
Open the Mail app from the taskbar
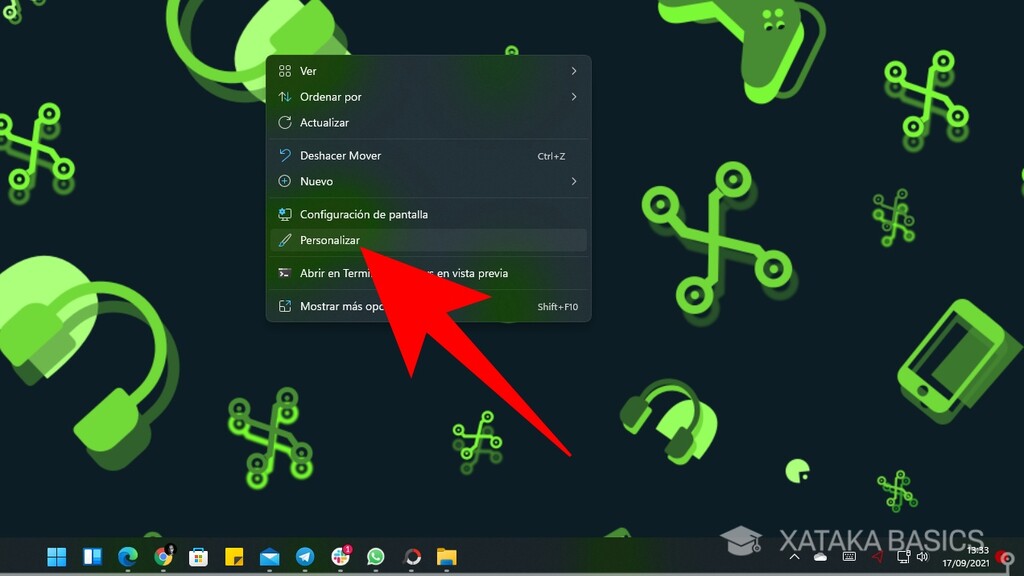pyautogui.click(x=269, y=557)
